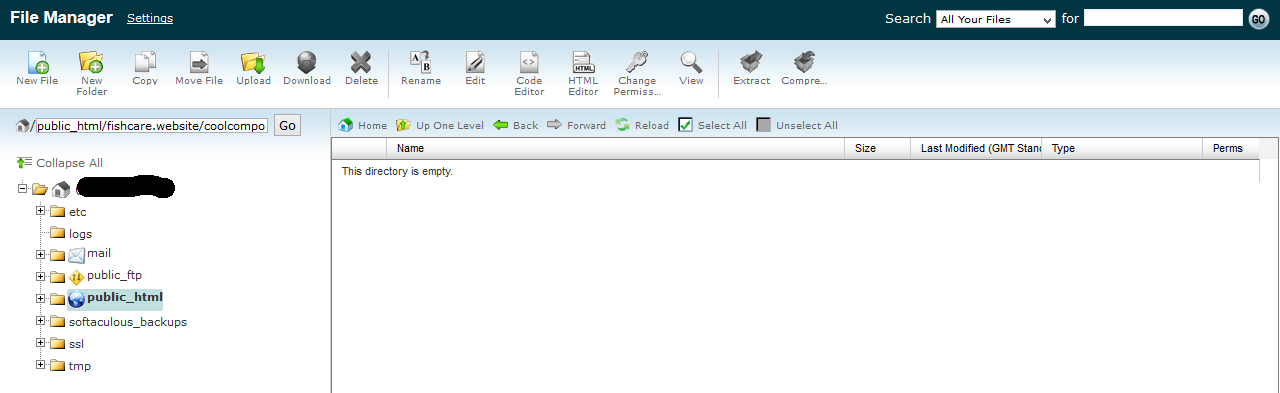
Task: Click the Download icon
Action: 307,62
